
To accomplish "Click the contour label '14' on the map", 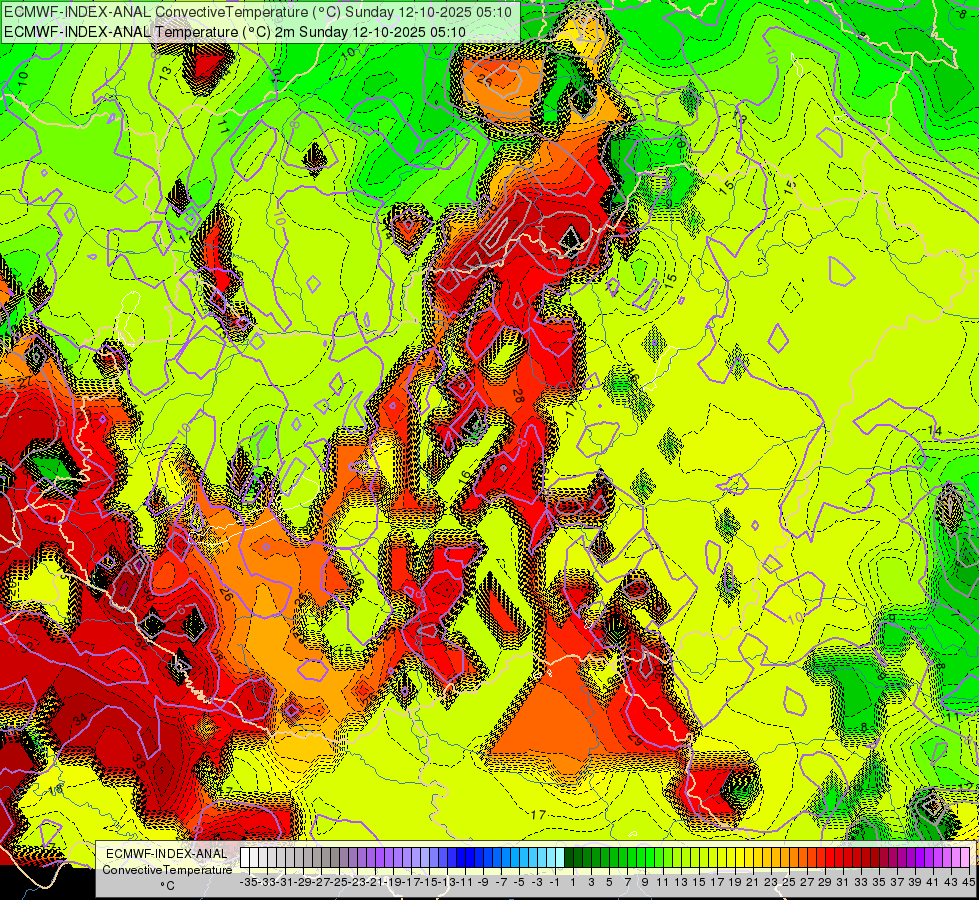I will tap(935, 431).
